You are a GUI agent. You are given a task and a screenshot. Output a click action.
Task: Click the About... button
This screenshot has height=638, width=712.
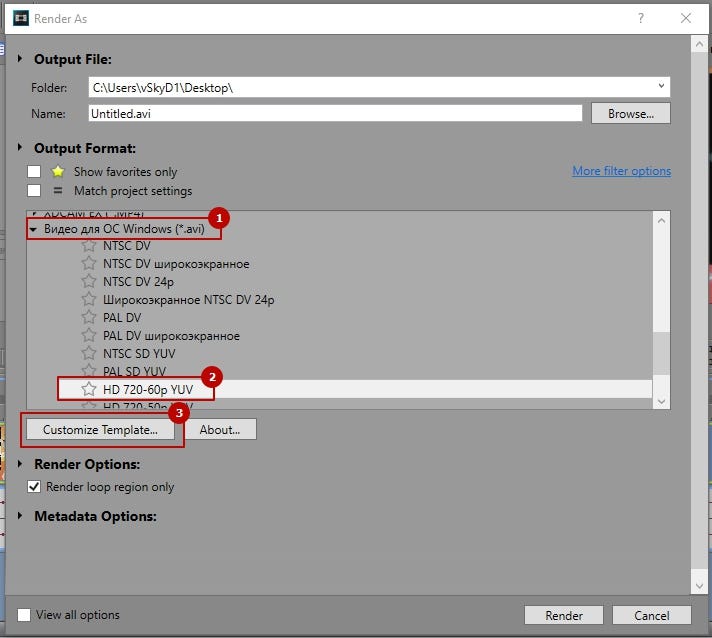220,430
